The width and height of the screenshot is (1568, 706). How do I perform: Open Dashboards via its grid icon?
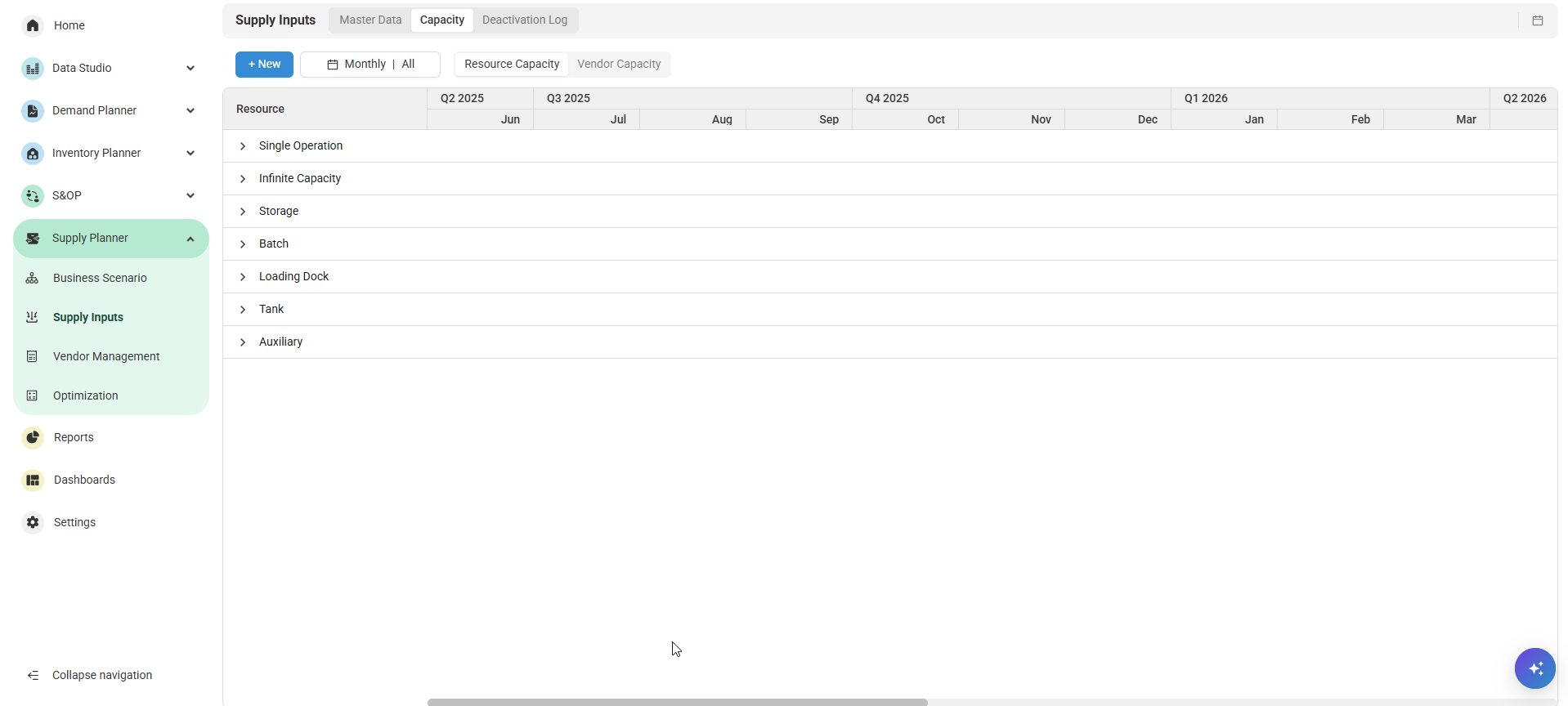pos(33,480)
